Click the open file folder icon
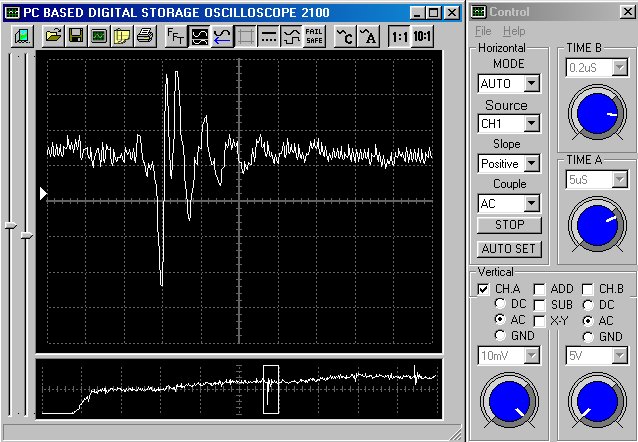Image resolution: width=638 pixels, height=442 pixels. 52,36
